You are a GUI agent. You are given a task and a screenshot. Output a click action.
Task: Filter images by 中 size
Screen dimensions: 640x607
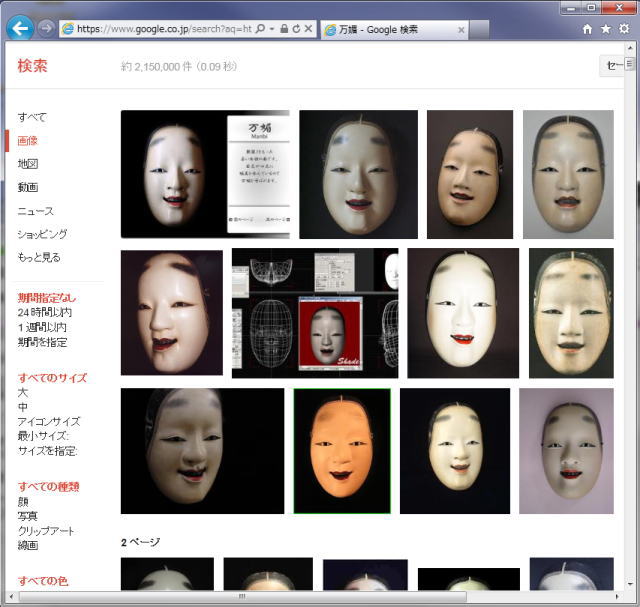point(23,407)
